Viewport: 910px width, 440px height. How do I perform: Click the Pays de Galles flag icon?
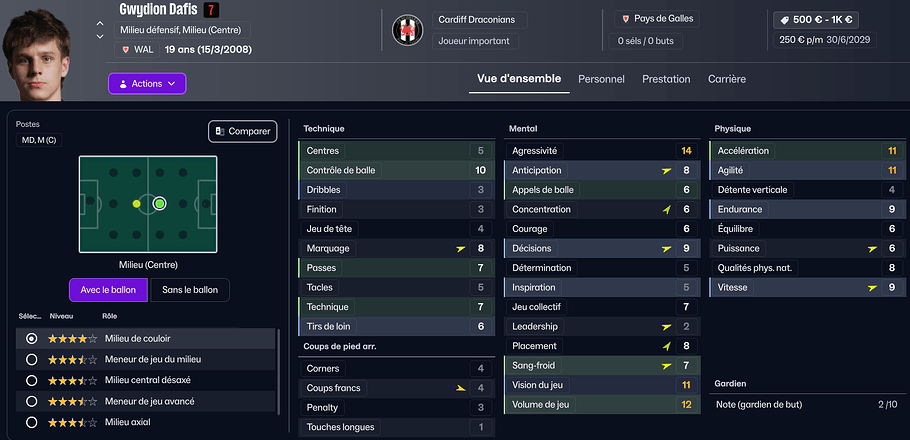click(x=625, y=19)
